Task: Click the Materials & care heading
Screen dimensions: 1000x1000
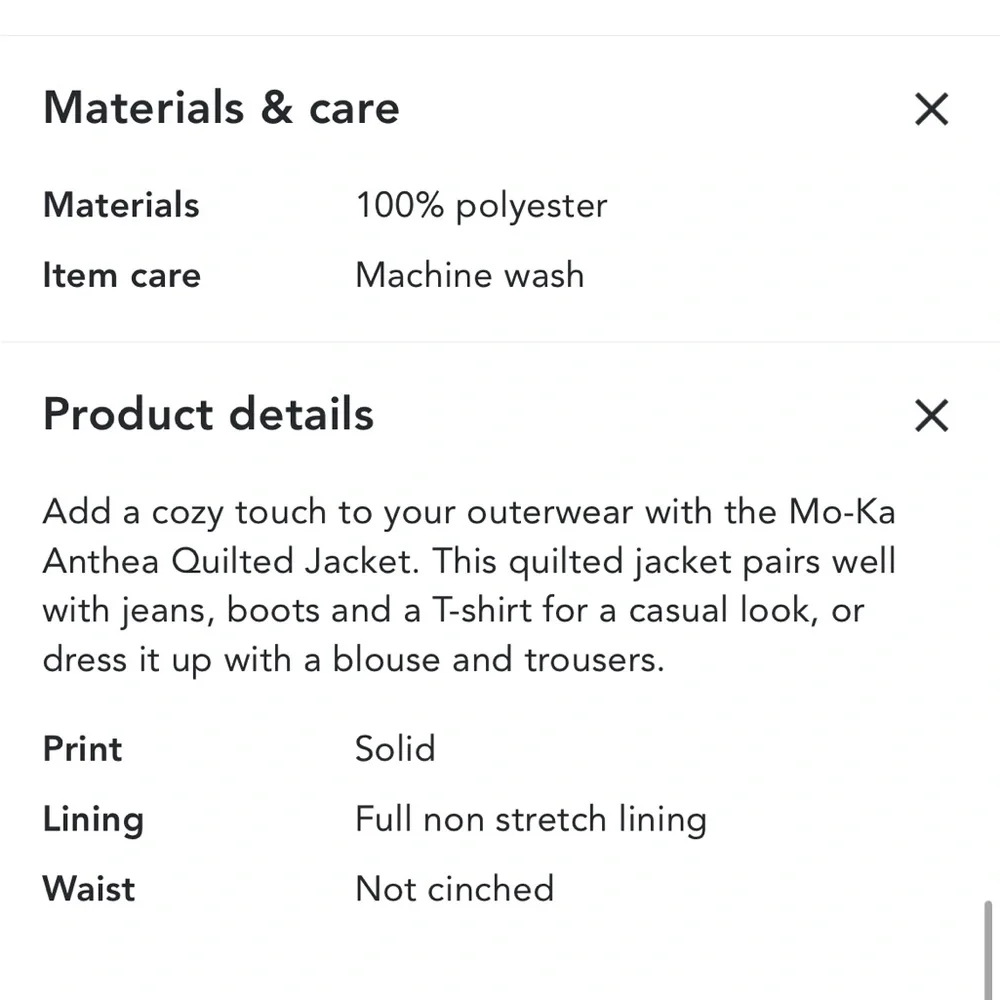Action: pyautogui.click(x=221, y=108)
